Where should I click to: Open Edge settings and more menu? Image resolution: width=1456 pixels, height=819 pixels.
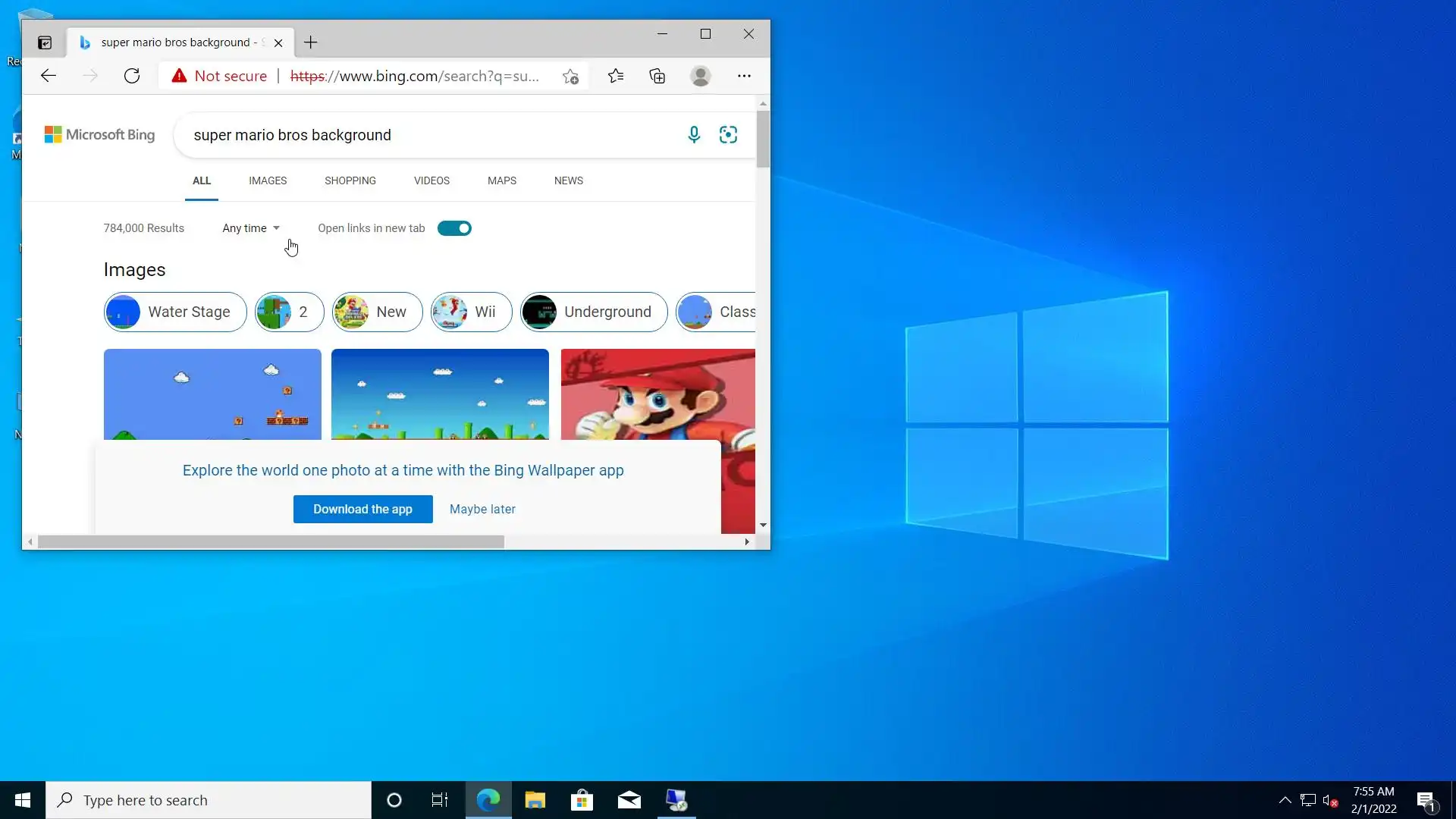(744, 76)
